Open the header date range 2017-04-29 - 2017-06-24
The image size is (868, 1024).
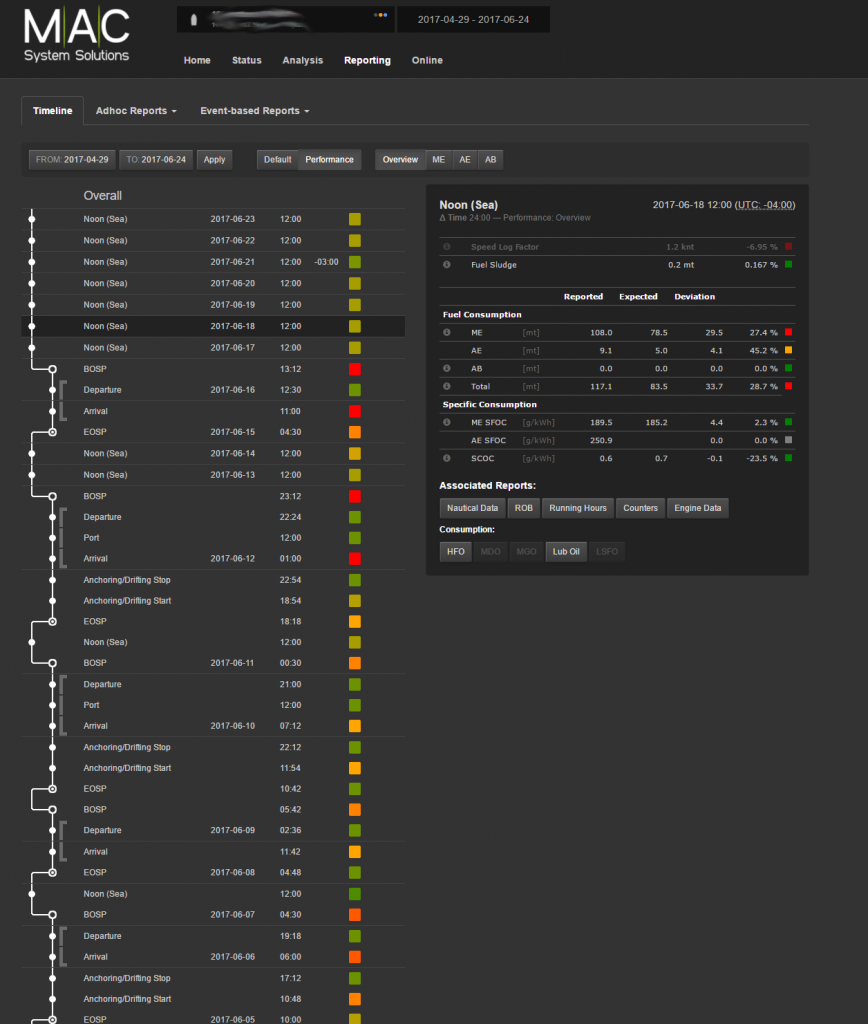[474, 20]
